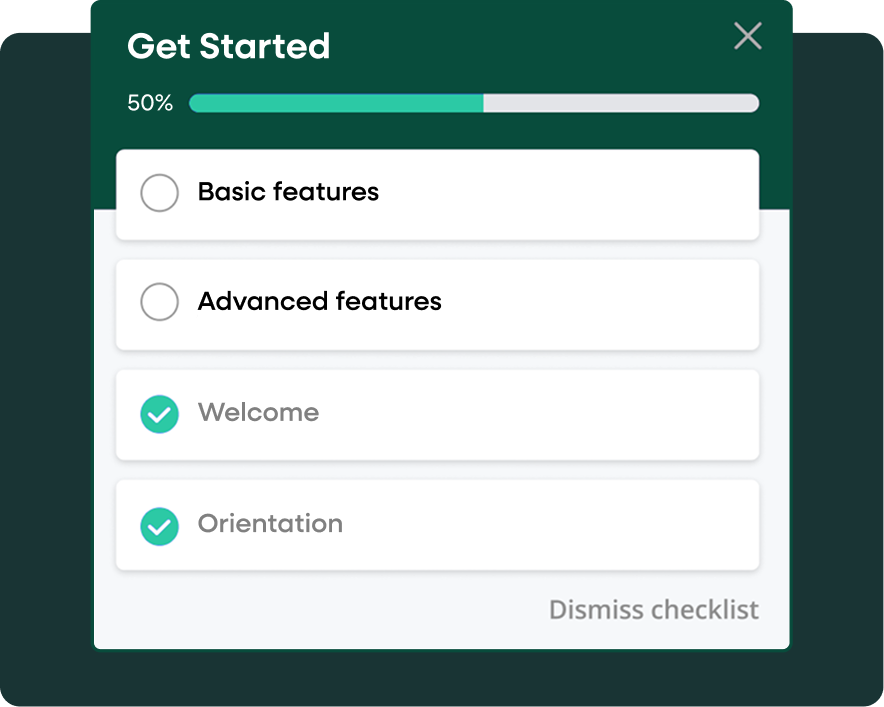Click the green checkmark icon beside Welcome
This screenshot has height=707, width=884.
[159, 413]
